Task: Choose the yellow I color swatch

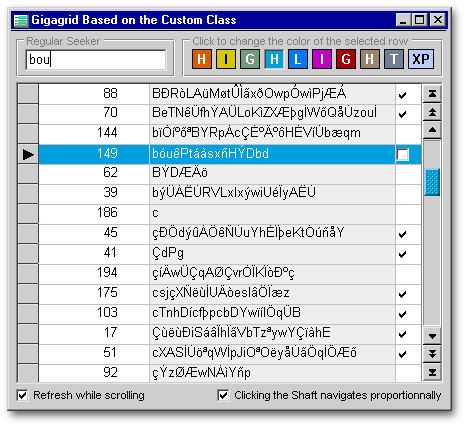Action: click(226, 59)
